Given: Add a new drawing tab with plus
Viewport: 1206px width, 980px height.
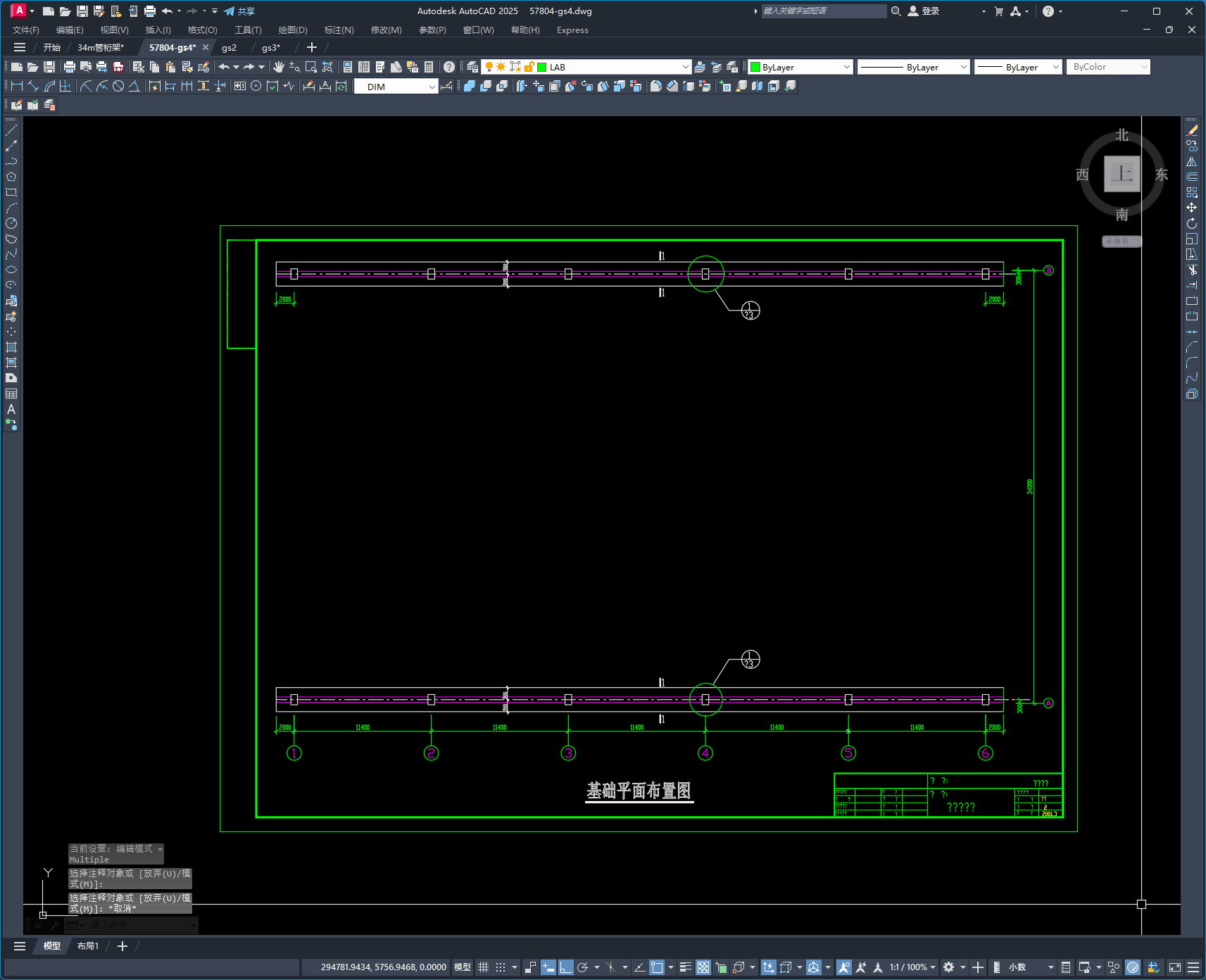Looking at the screenshot, I should pyautogui.click(x=312, y=47).
